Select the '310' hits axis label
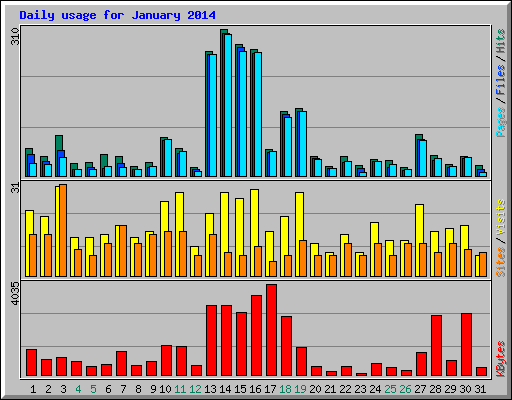The width and height of the screenshot is (512, 400). click(15, 37)
